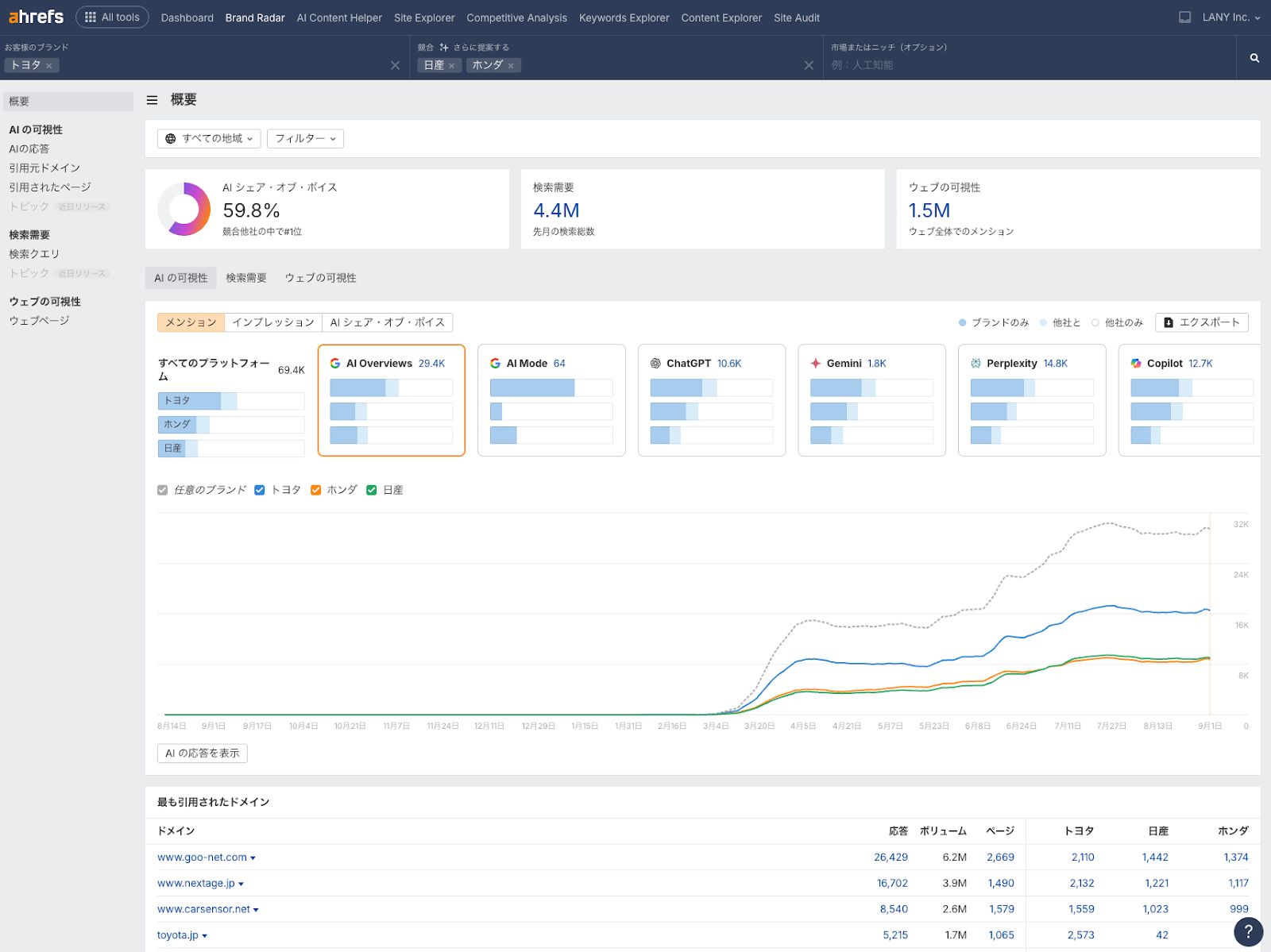
Task: Select the ChatGPT platform card
Action: [x=711, y=399]
